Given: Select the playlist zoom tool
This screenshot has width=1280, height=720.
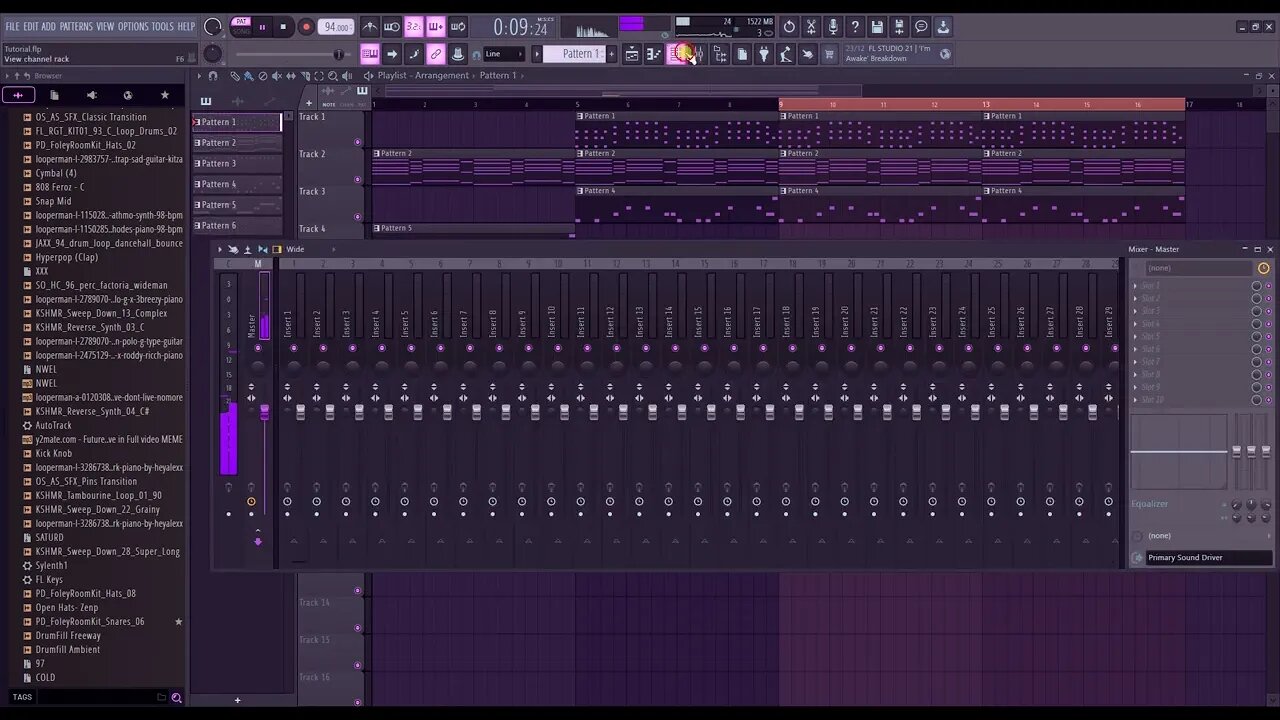Looking at the screenshot, I should click(x=333, y=76).
